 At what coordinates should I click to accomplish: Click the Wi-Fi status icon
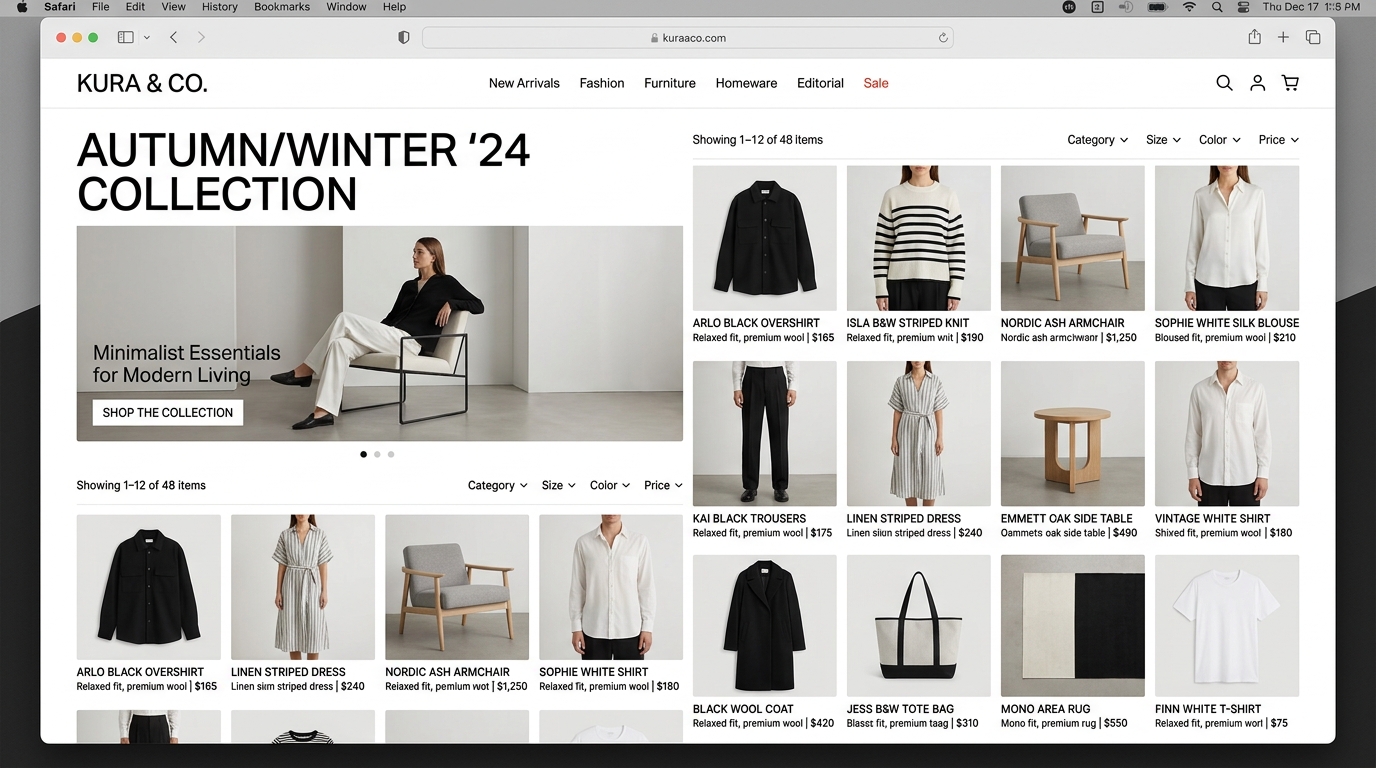point(1189,7)
